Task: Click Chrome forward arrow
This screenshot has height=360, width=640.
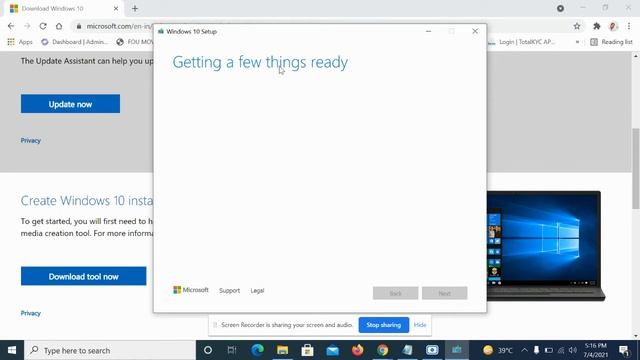Action: 27,26
